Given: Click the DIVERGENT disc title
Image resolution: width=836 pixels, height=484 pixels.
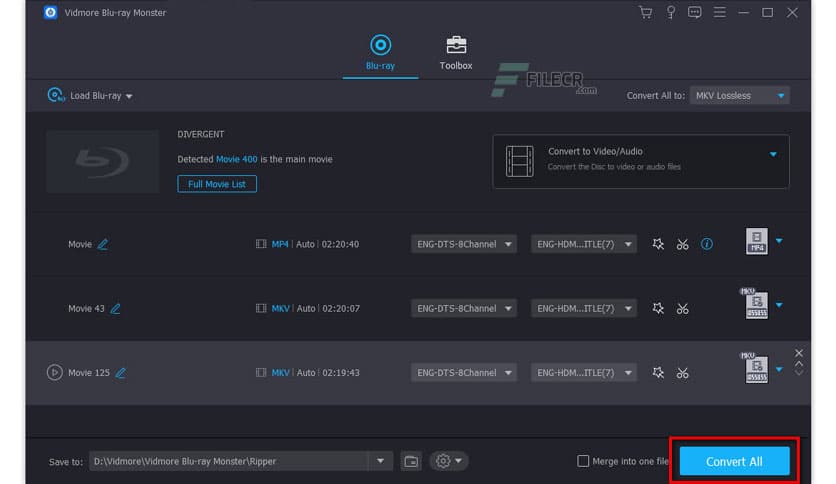Looking at the screenshot, I should tap(200, 134).
